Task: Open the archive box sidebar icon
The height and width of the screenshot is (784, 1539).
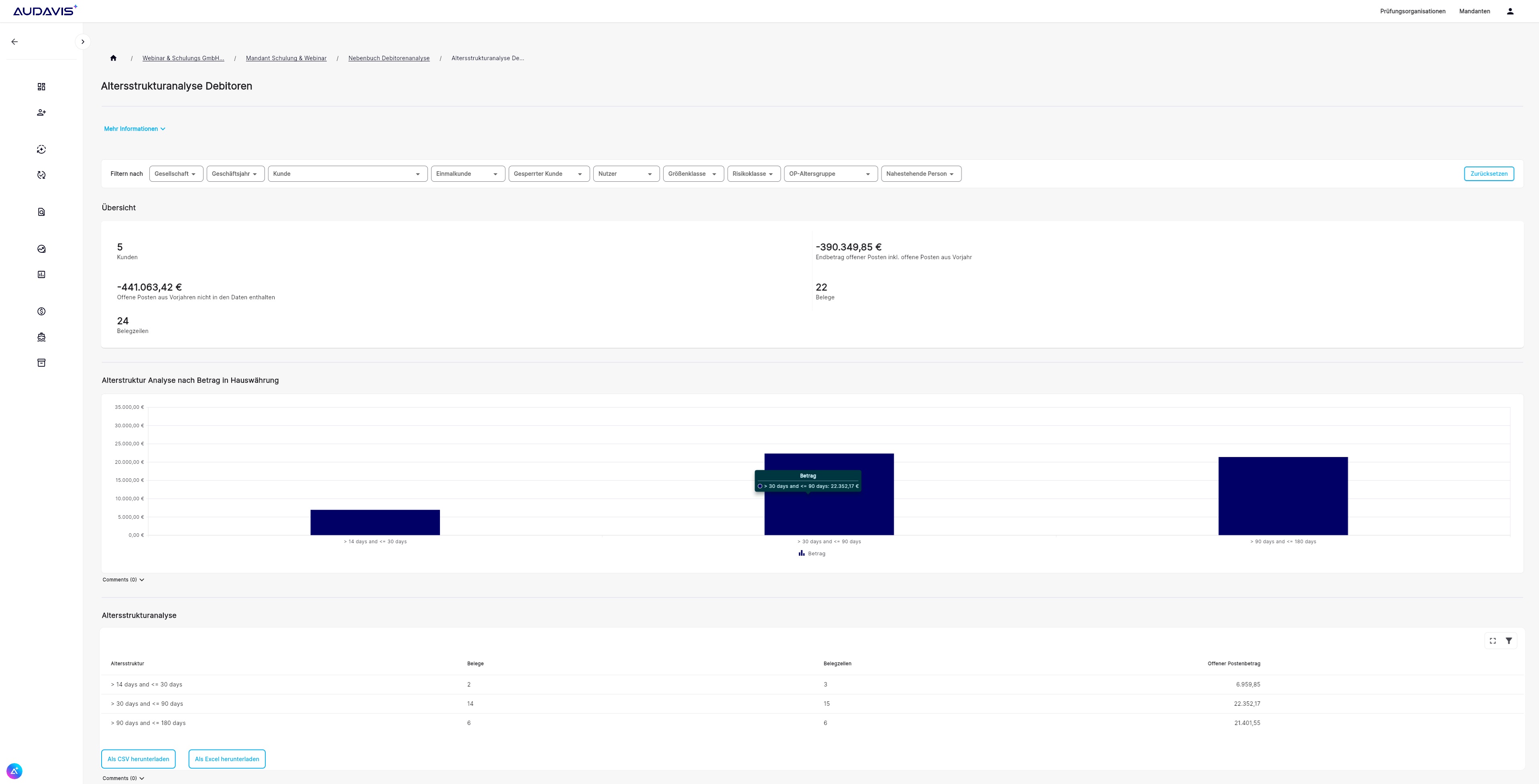Action: pyautogui.click(x=41, y=363)
